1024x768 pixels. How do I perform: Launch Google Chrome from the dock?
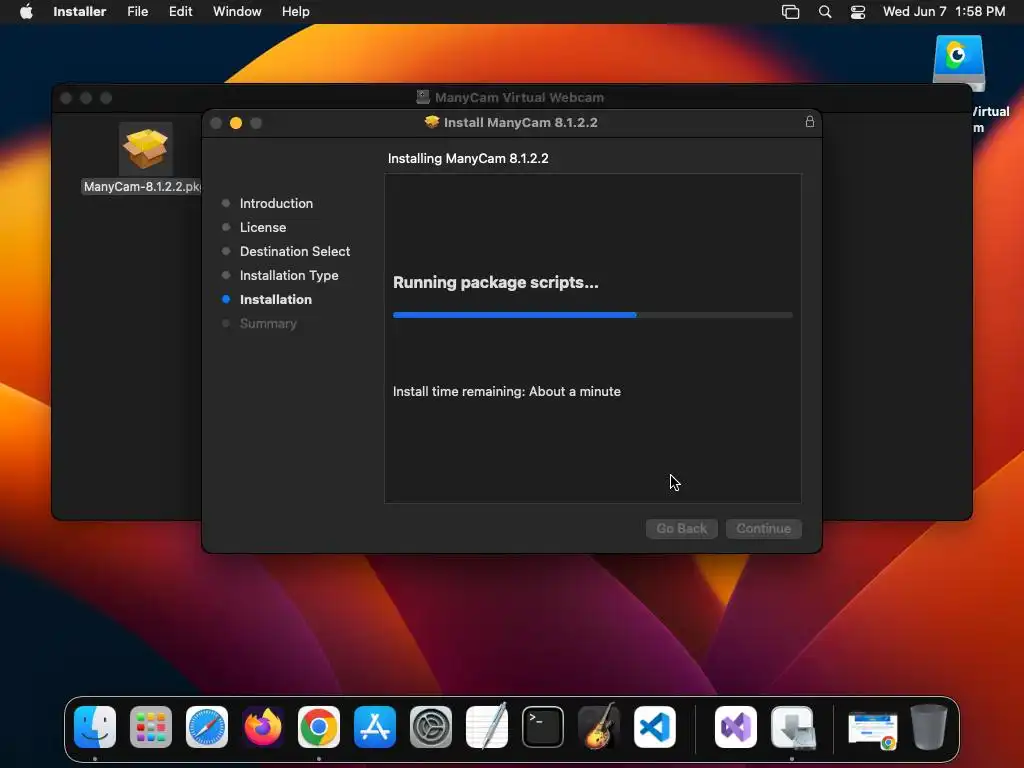point(319,727)
